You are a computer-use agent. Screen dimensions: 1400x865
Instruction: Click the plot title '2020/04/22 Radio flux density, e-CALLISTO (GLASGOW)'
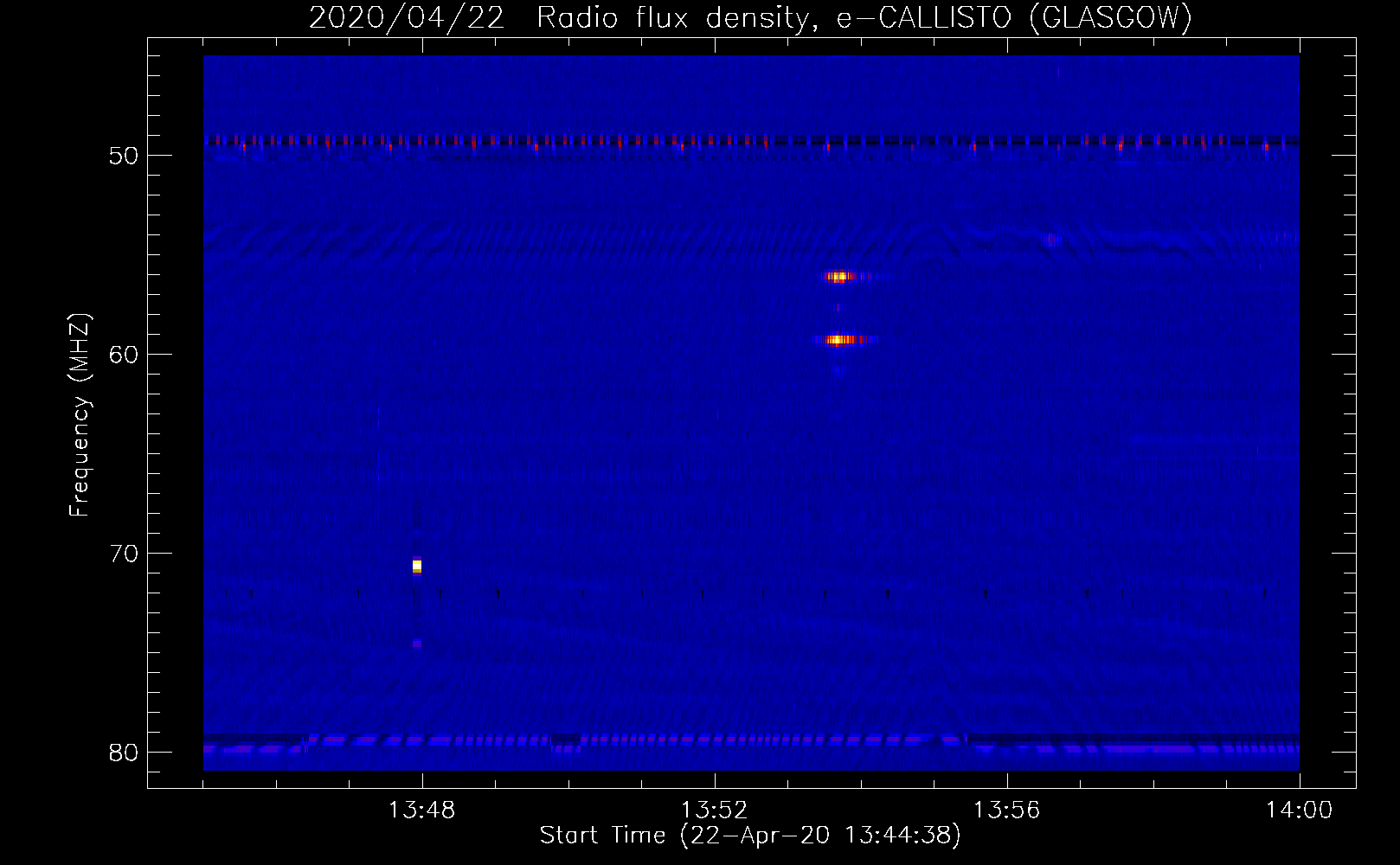(x=750, y=17)
